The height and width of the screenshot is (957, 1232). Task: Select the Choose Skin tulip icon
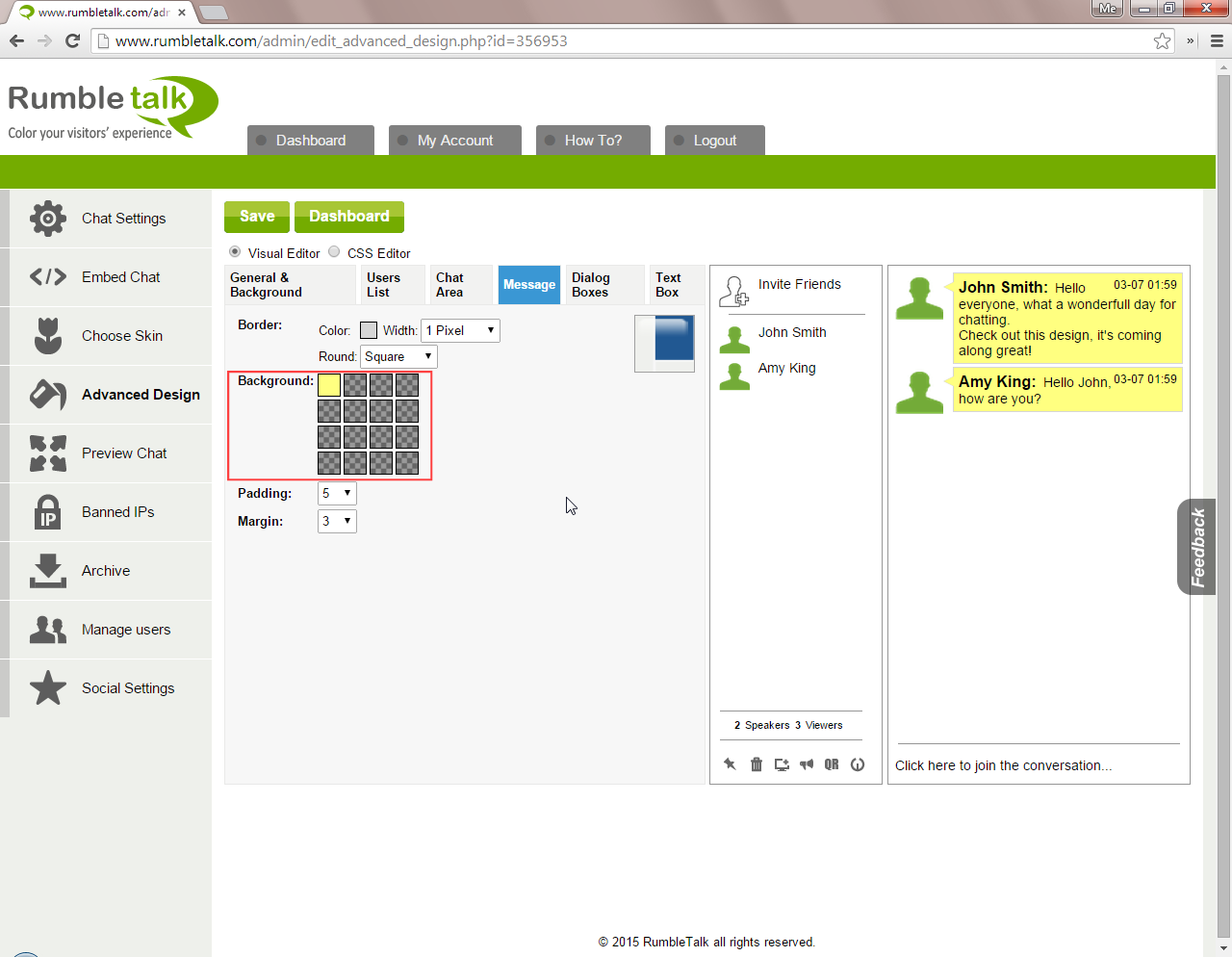click(48, 336)
